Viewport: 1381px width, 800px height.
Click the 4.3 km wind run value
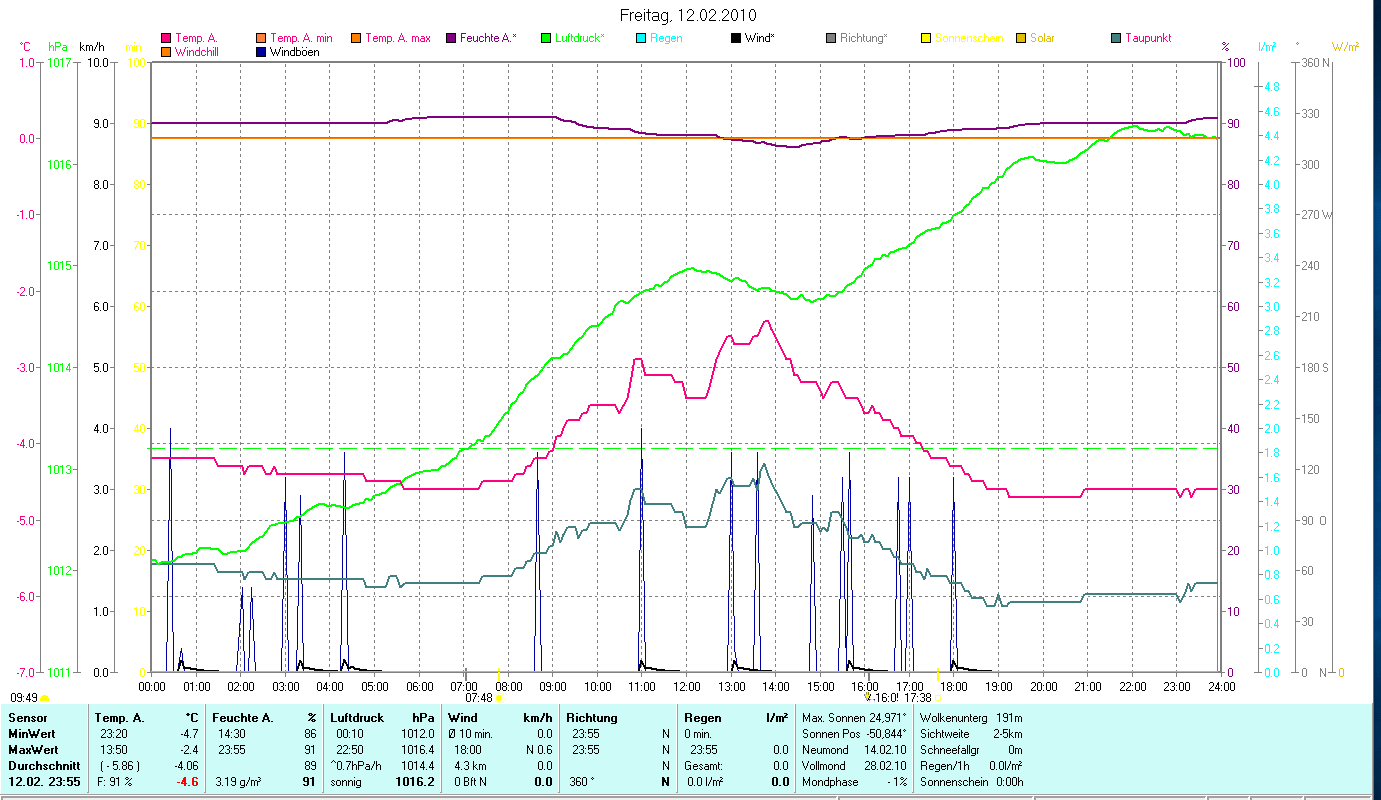pos(469,765)
